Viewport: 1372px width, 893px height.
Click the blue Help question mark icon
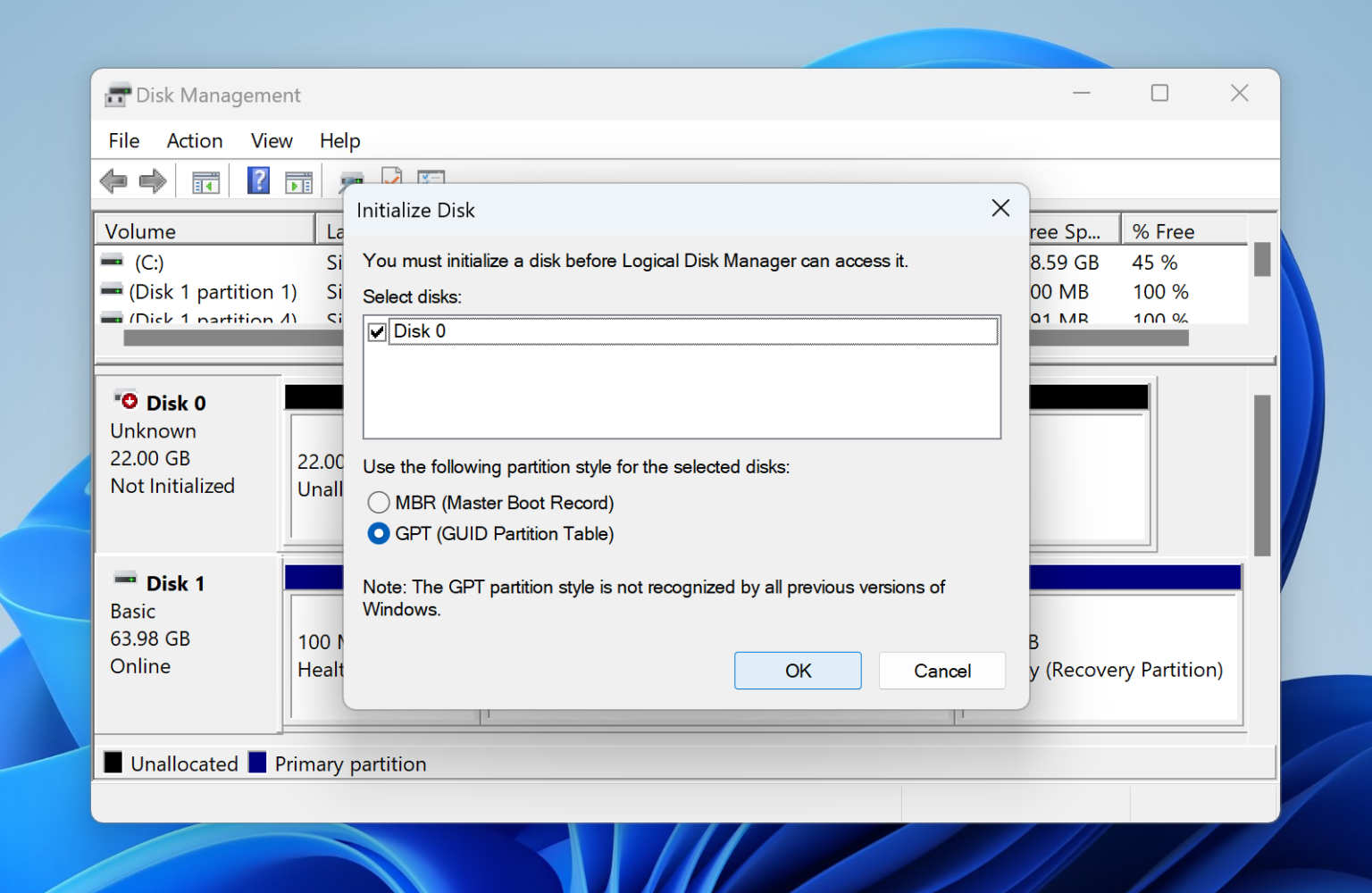256,180
